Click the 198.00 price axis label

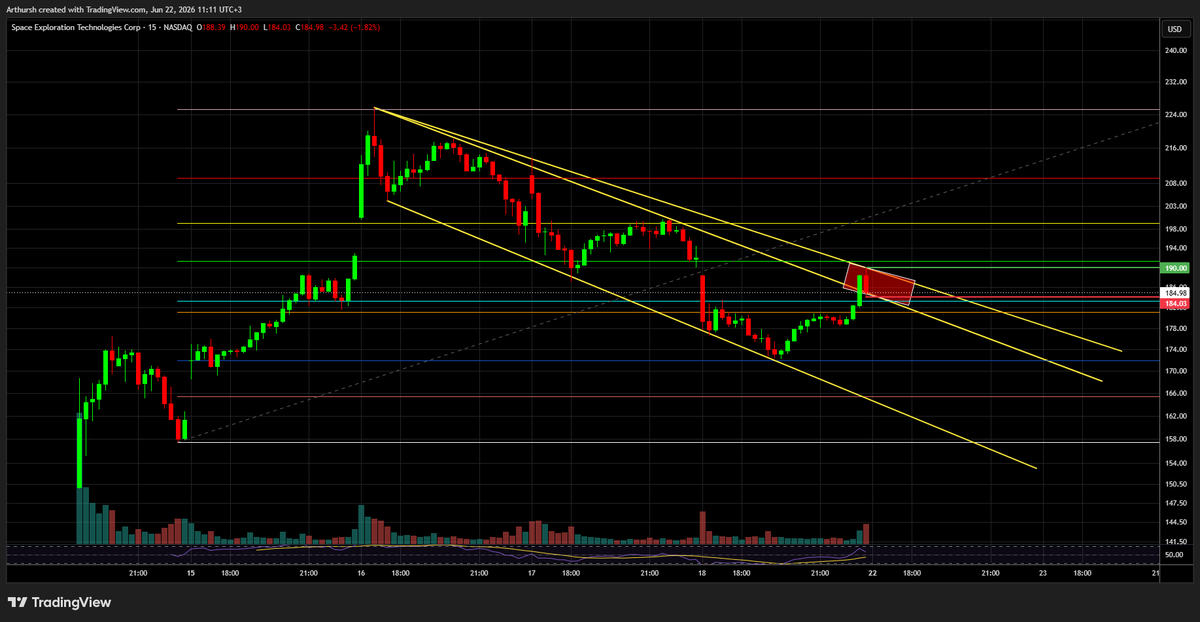1175,228
